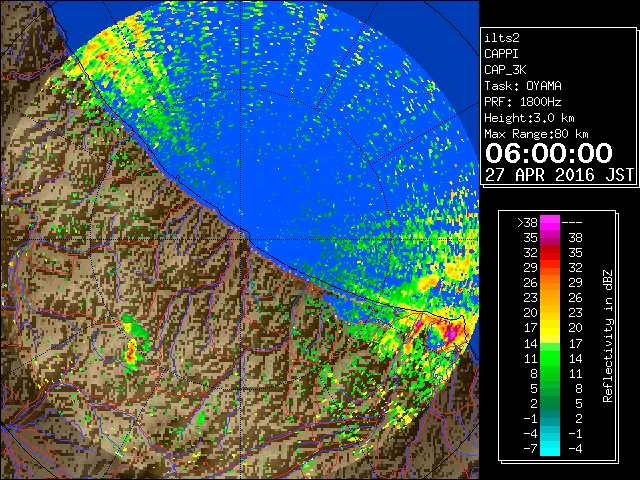Click the '>38' legend value
Viewport: 640px width, 480px height.
click(527, 222)
